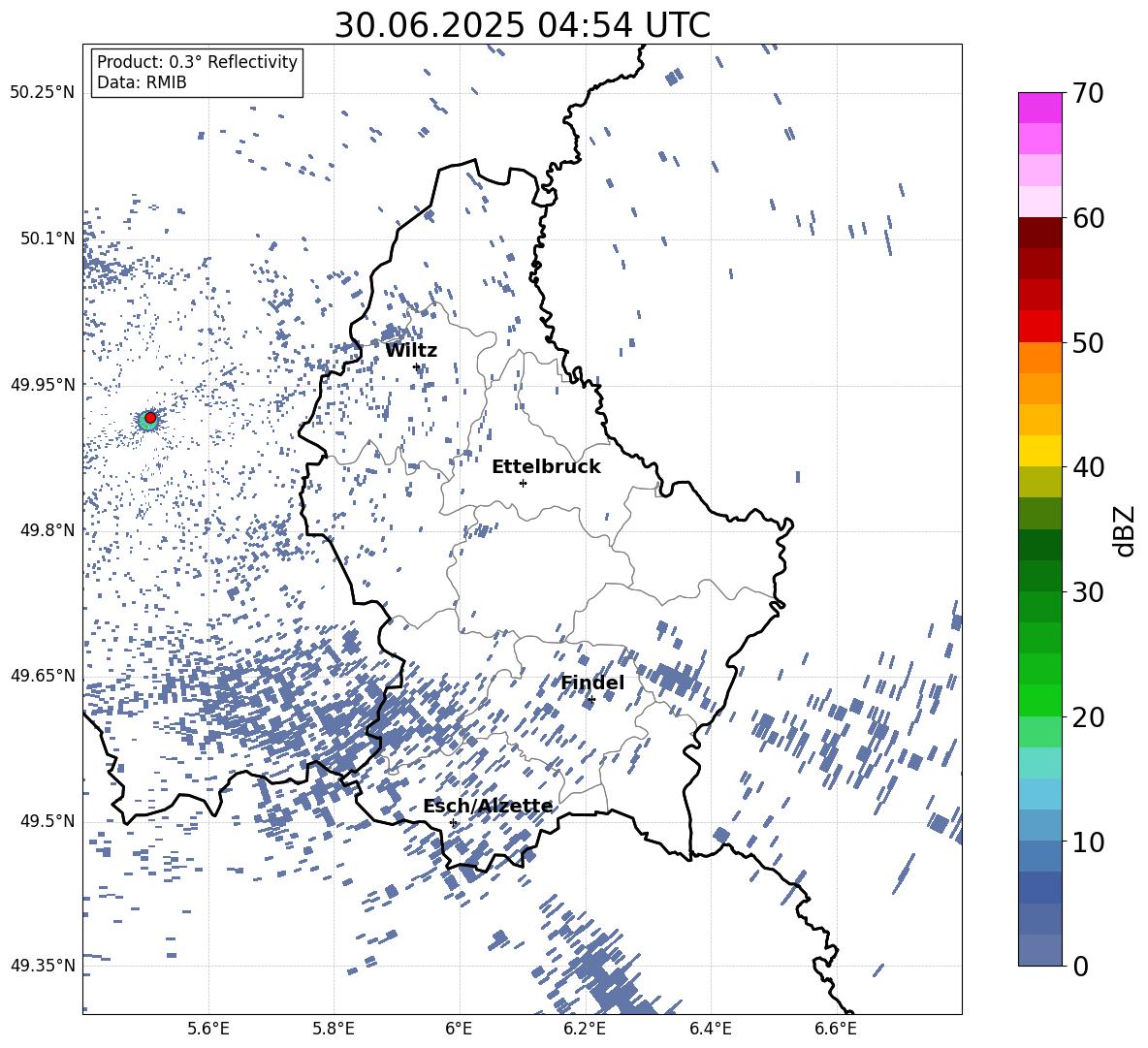Click the 6.6°E longitude label
The width and height of the screenshot is (1148, 1048).
pyautogui.click(x=836, y=1029)
